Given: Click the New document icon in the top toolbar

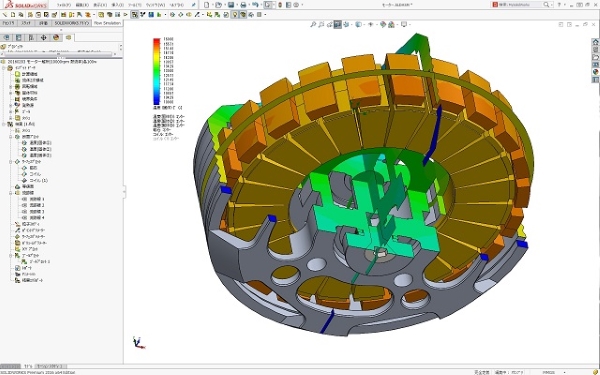Looking at the screenshot, I should [207, 5].
